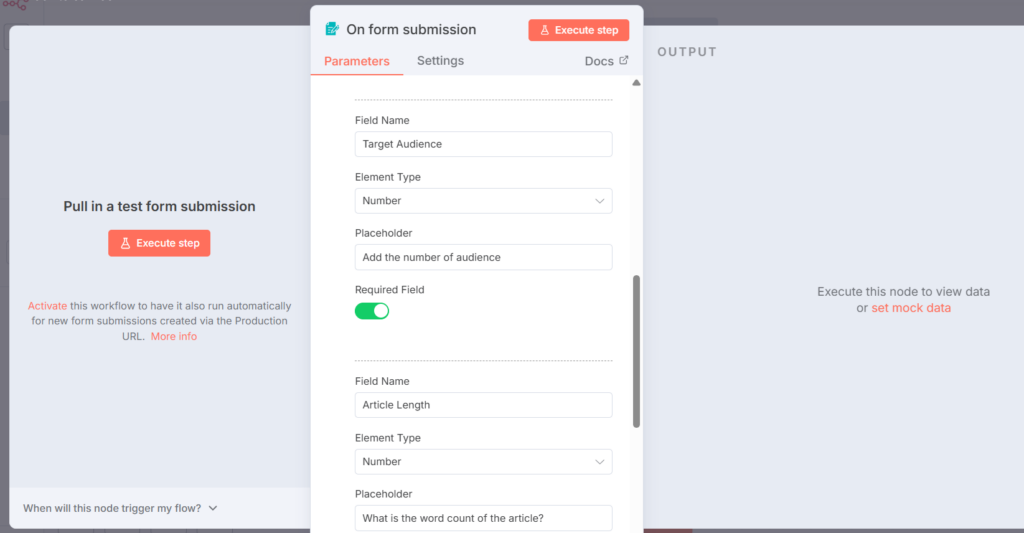Click the scroll-up arrow above the parameters scrollbar
This screenshot has width=1024, height=533.
[x=636, y=83]
